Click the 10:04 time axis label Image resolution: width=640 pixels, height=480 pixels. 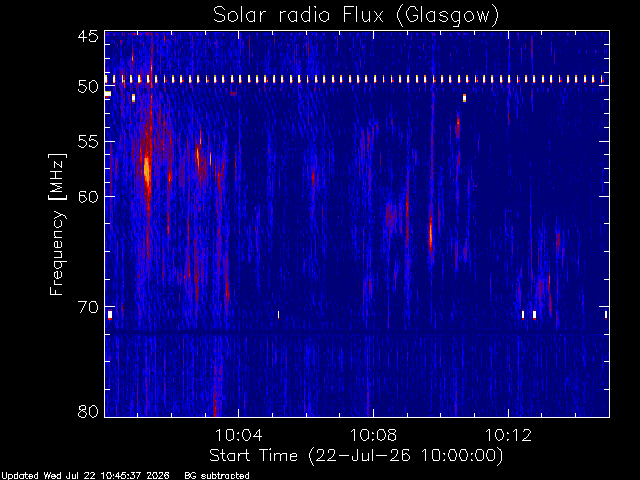click(238, 435)
